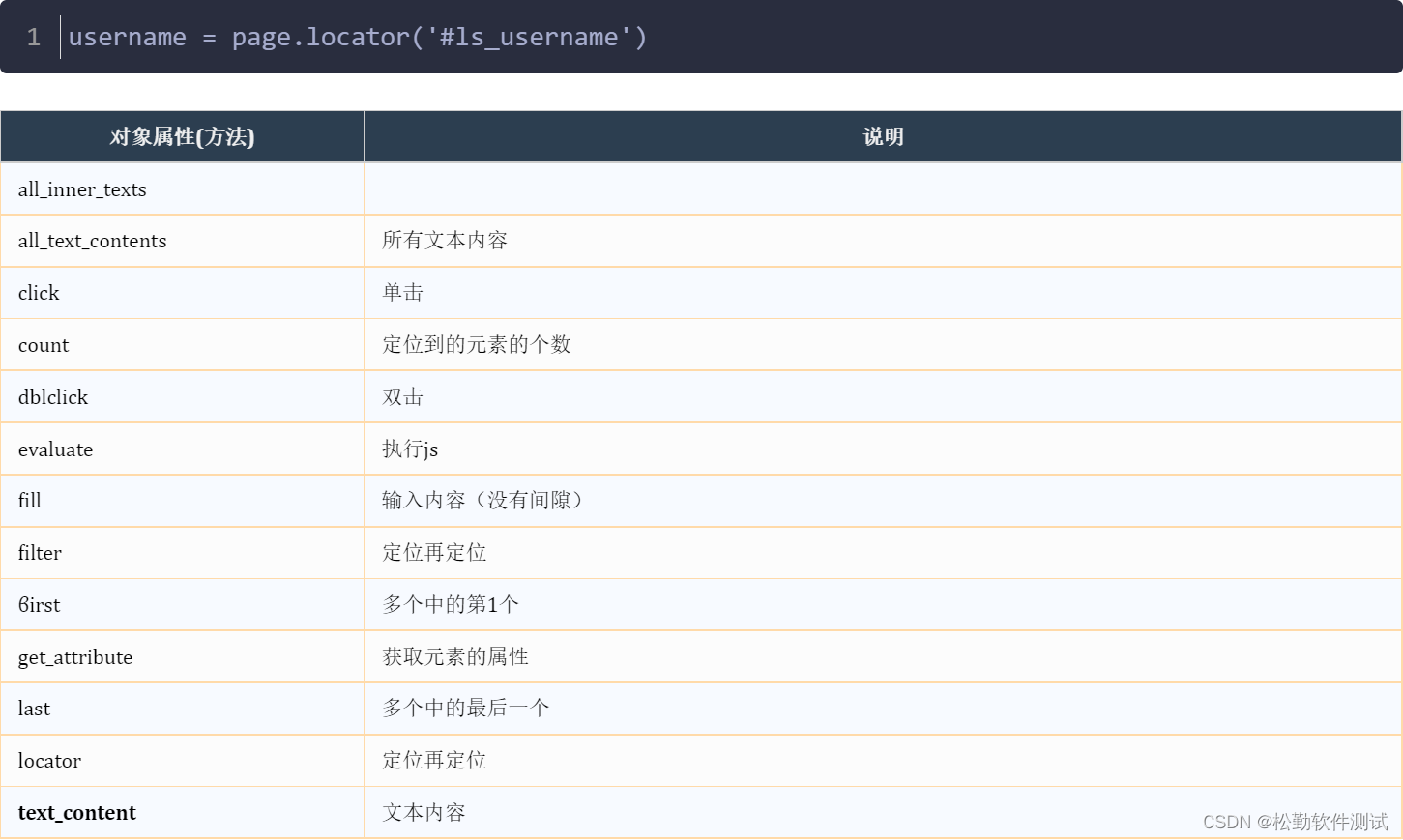Click the description 输入内容（没有间隙）
1403x840 pixels.
(x=482, y=501)
